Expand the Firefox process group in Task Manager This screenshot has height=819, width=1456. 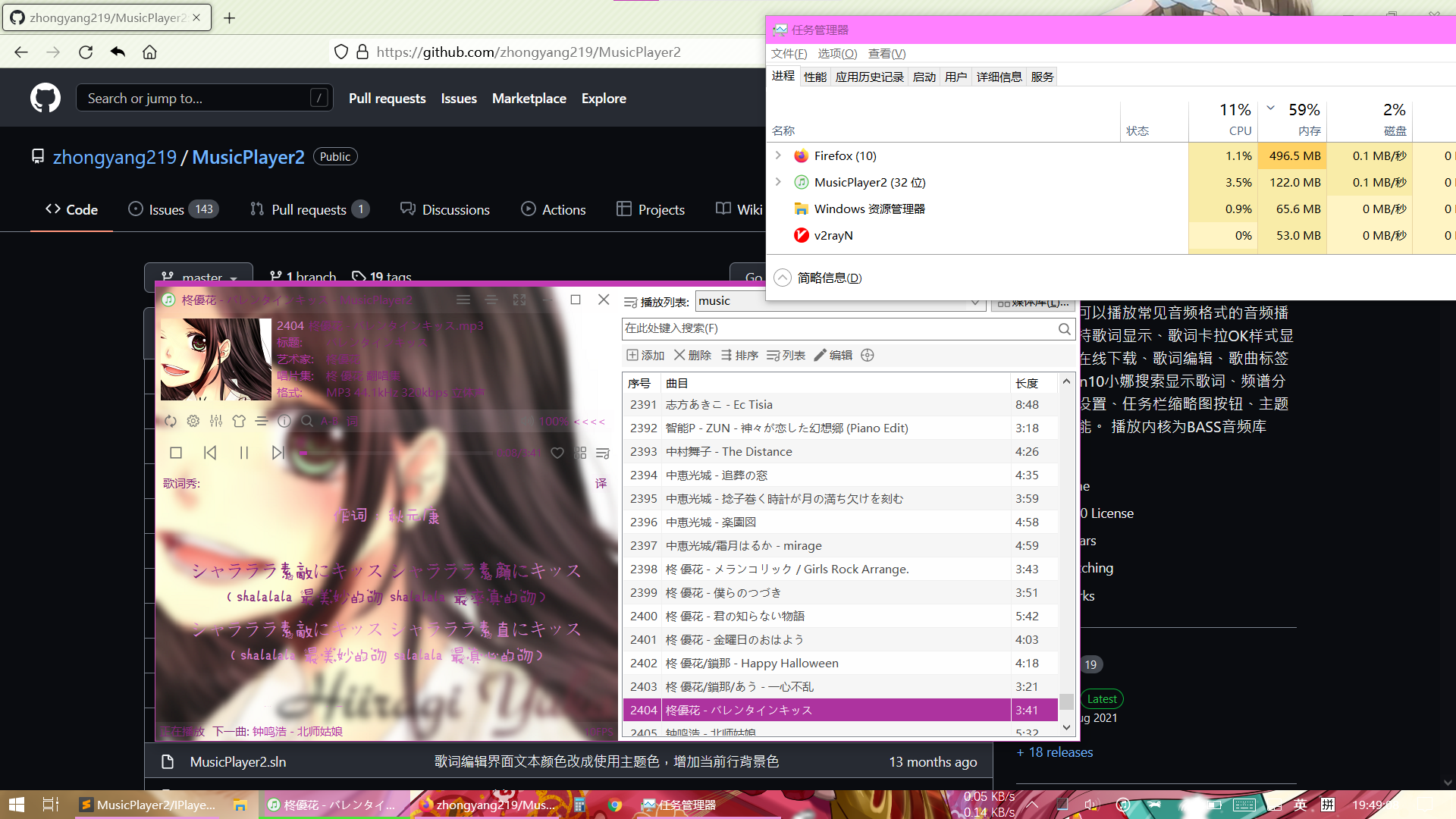pyautogui.click(x=778, y=155)
